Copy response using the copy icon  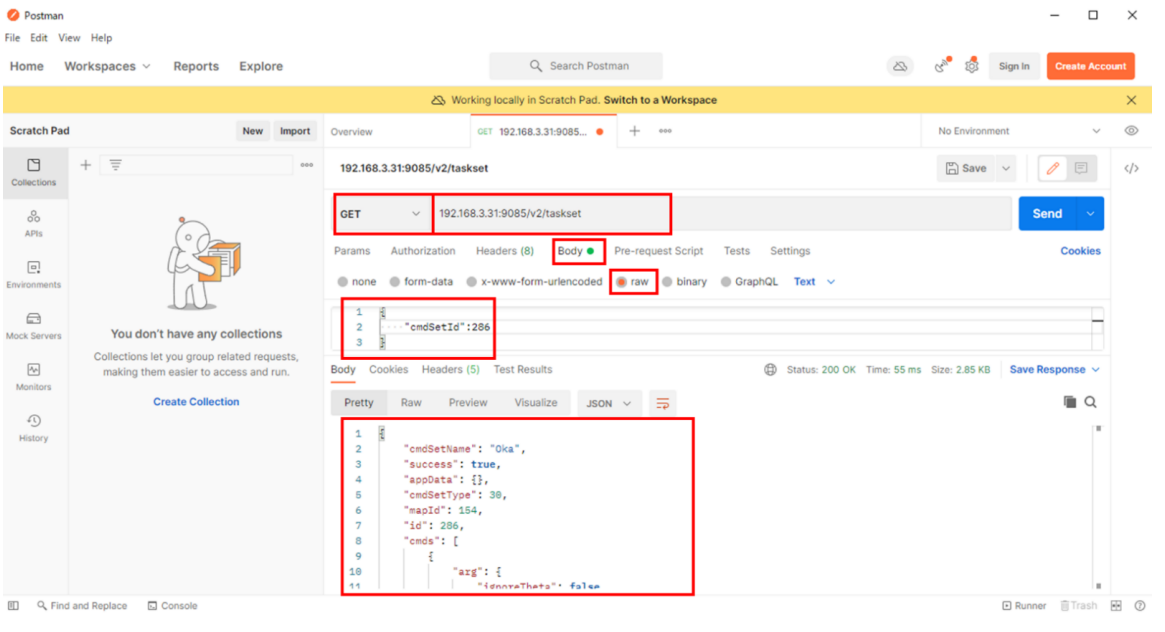(x=1070, y=402)
